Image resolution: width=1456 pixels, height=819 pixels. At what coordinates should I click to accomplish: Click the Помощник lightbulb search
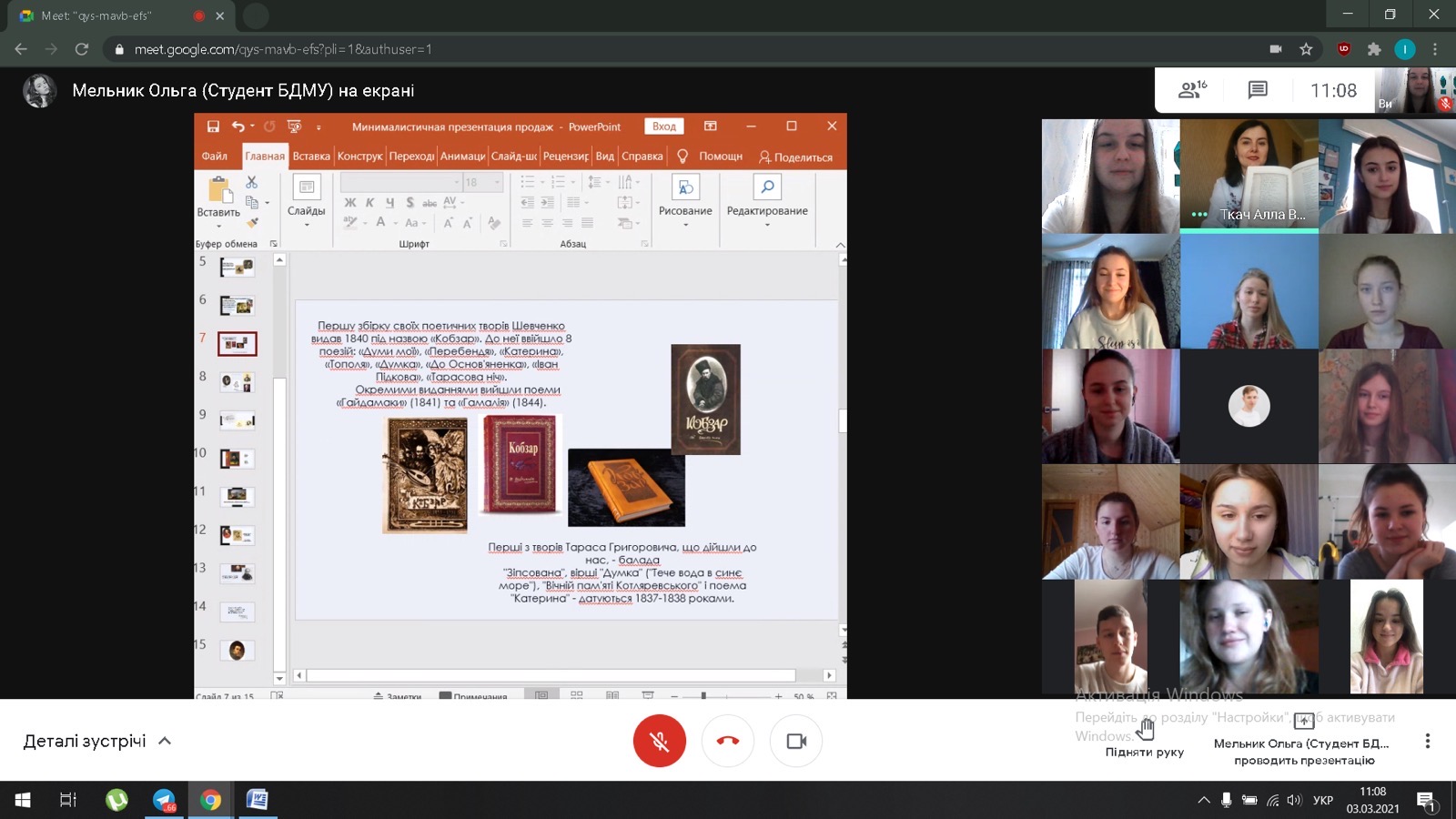coord(710,157)
